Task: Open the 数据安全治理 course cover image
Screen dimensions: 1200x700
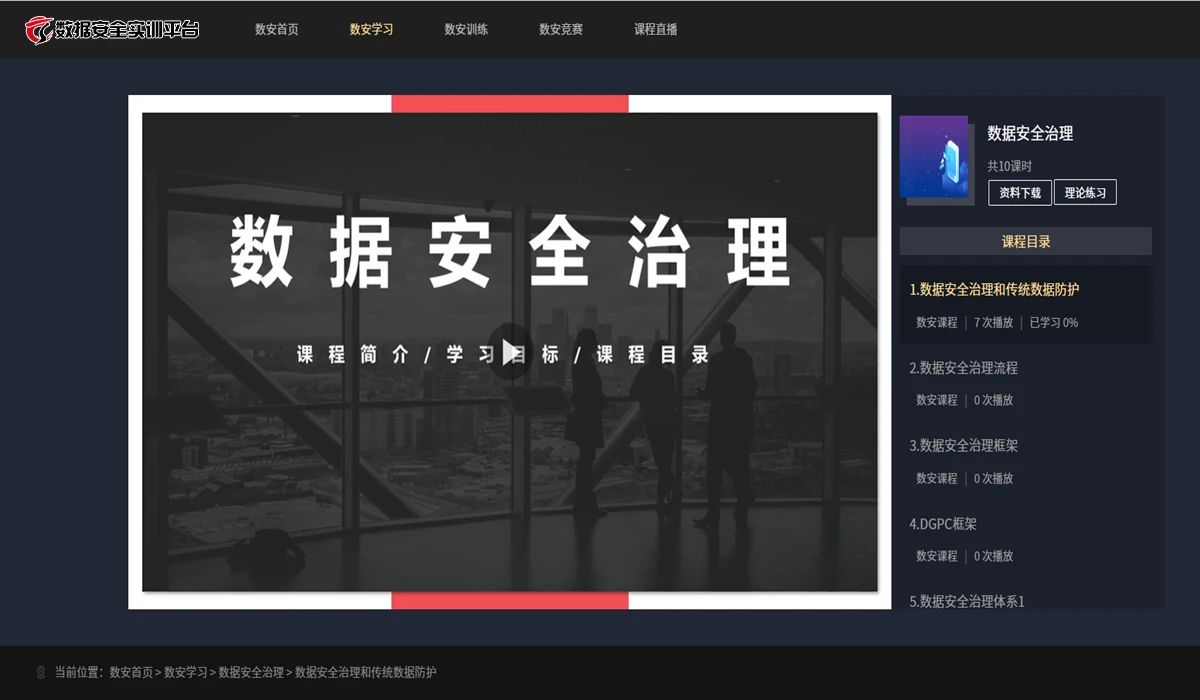Action: point(934,157)
